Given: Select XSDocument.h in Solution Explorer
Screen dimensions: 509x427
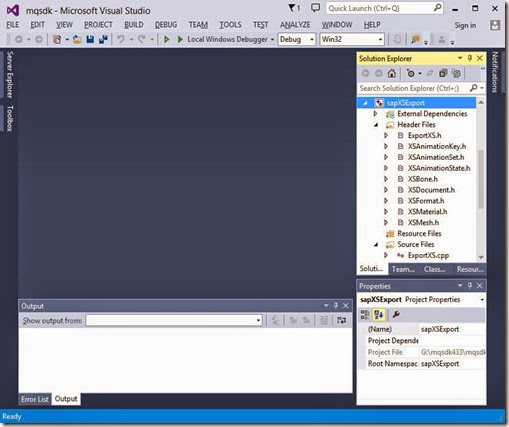Looking at the screenshot, I should pos(431,190).
